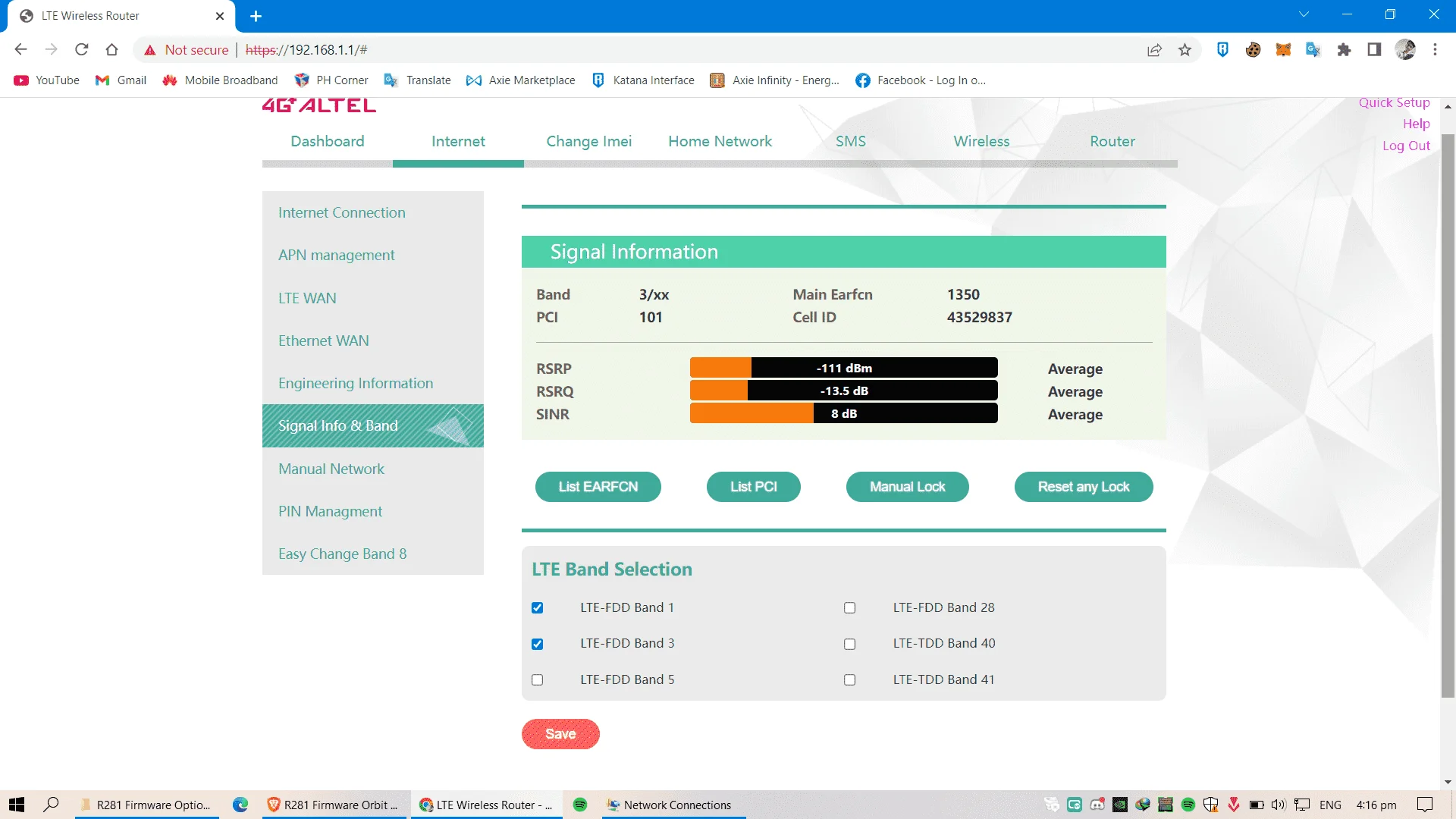
Task: Open the Extensions puzzle icon
Action: [1344, 49]
